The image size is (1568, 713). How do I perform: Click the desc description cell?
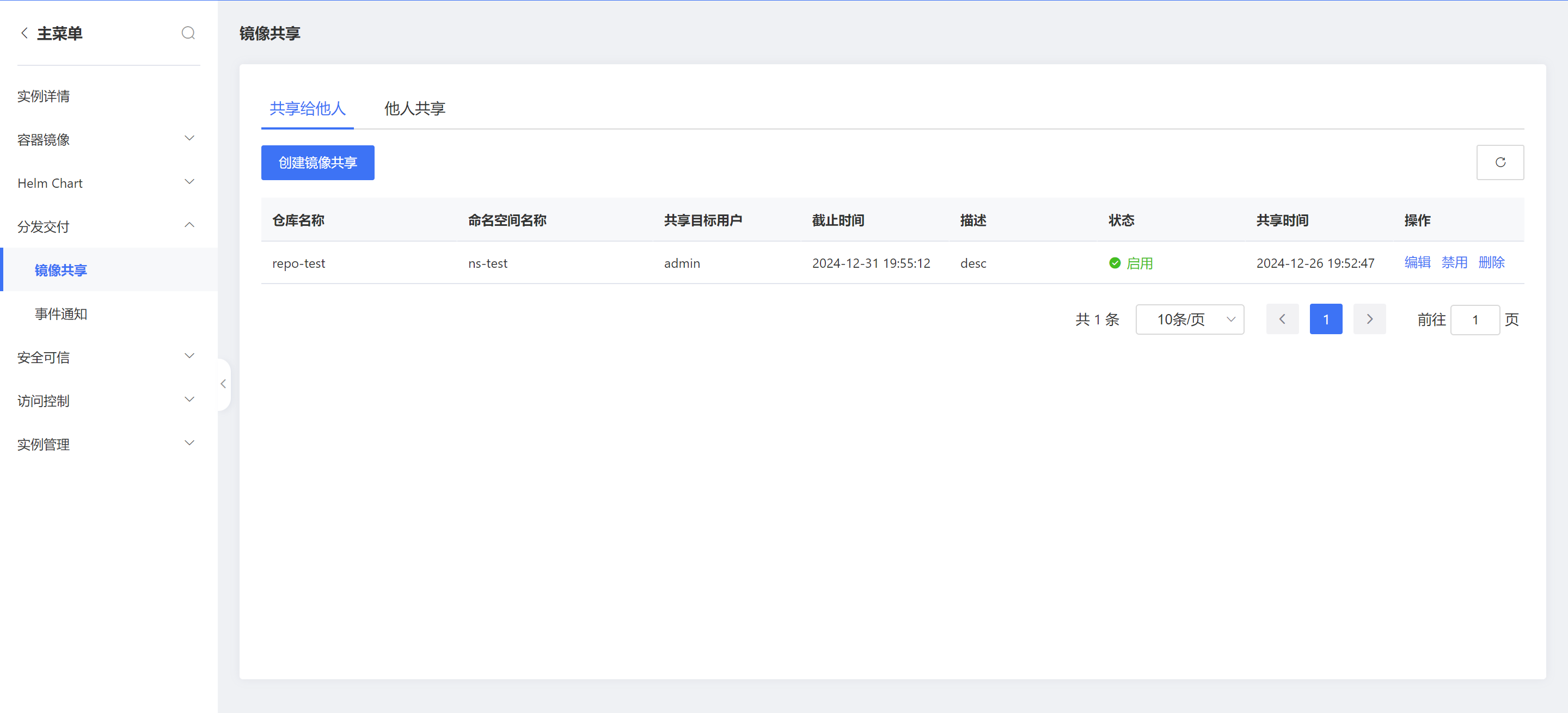[x=973, y=263]
